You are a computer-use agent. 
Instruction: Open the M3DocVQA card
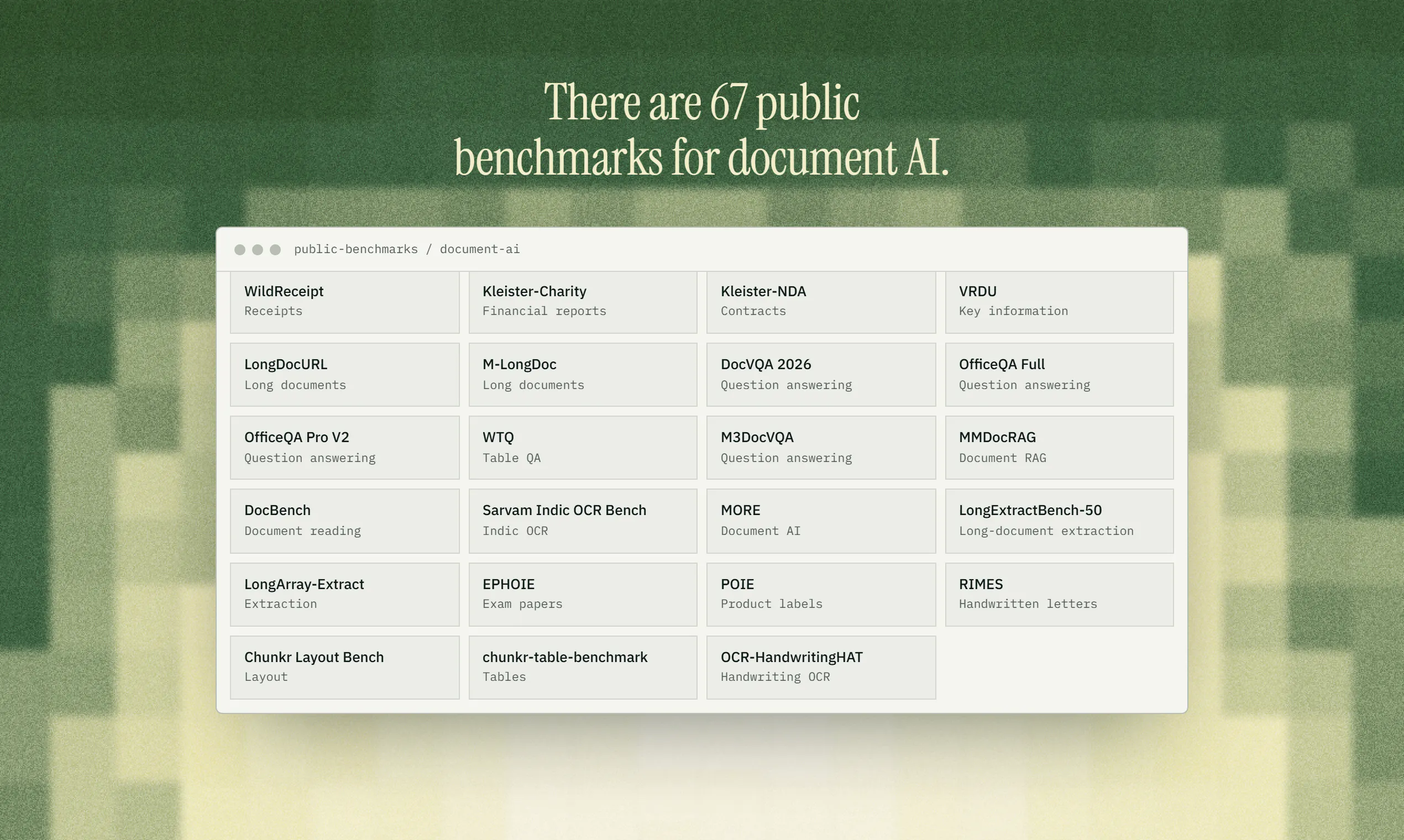(x=821, y=448)
